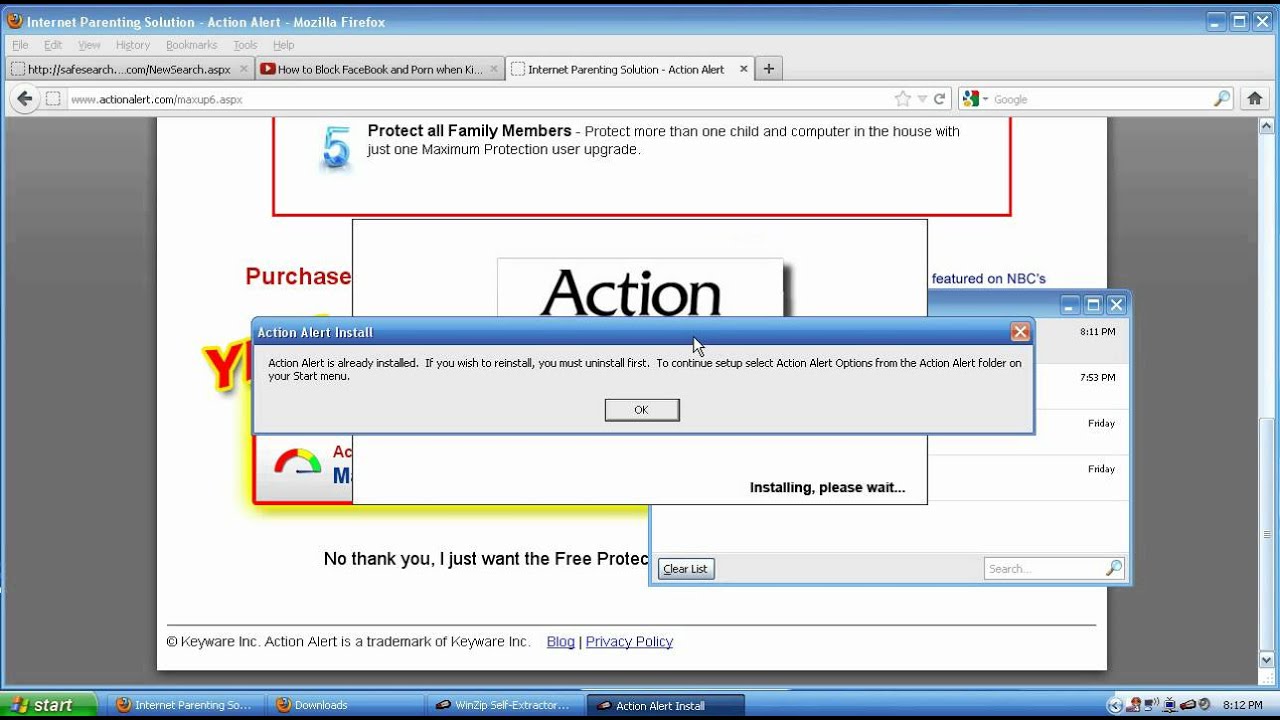Open the Bookmarks menu
Viewport: 1280px width, 720px height.
pyautogui.click(x=191, y=45)
